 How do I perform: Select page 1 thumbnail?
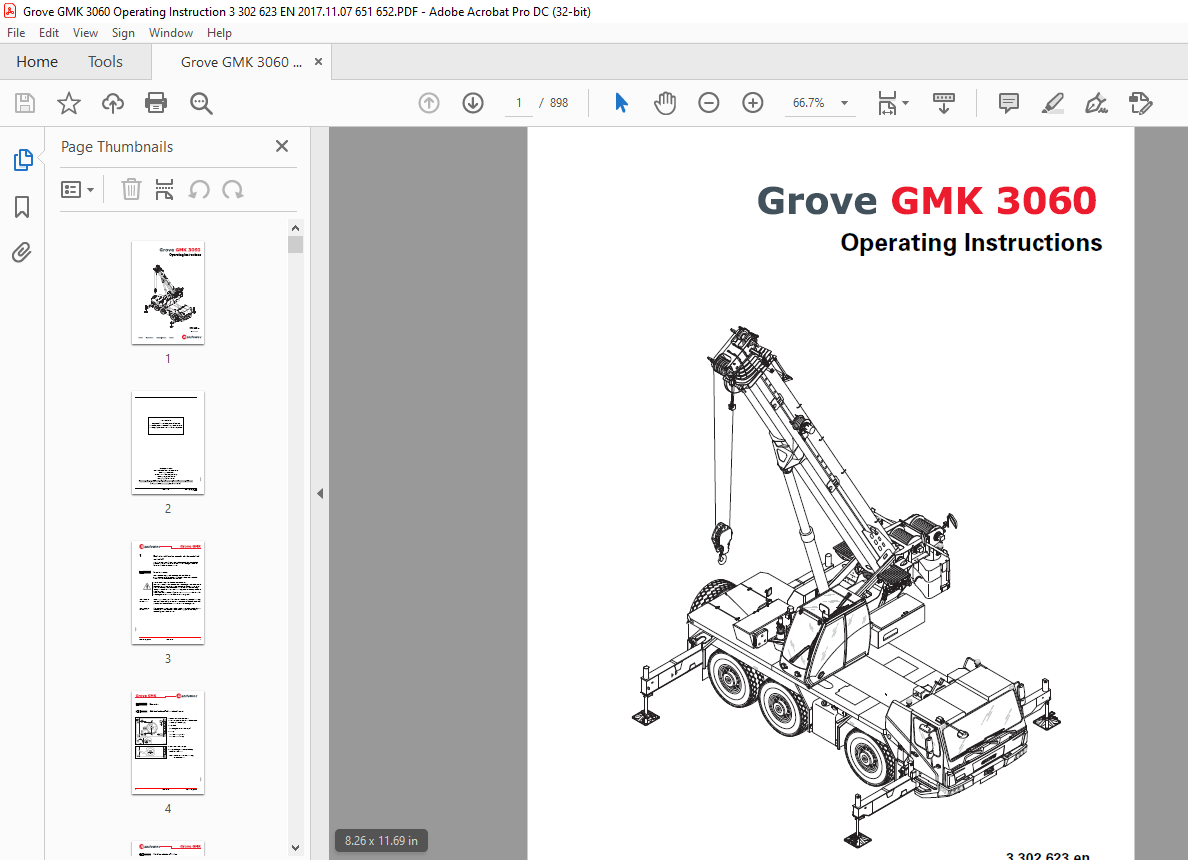(x=167, y=292)
